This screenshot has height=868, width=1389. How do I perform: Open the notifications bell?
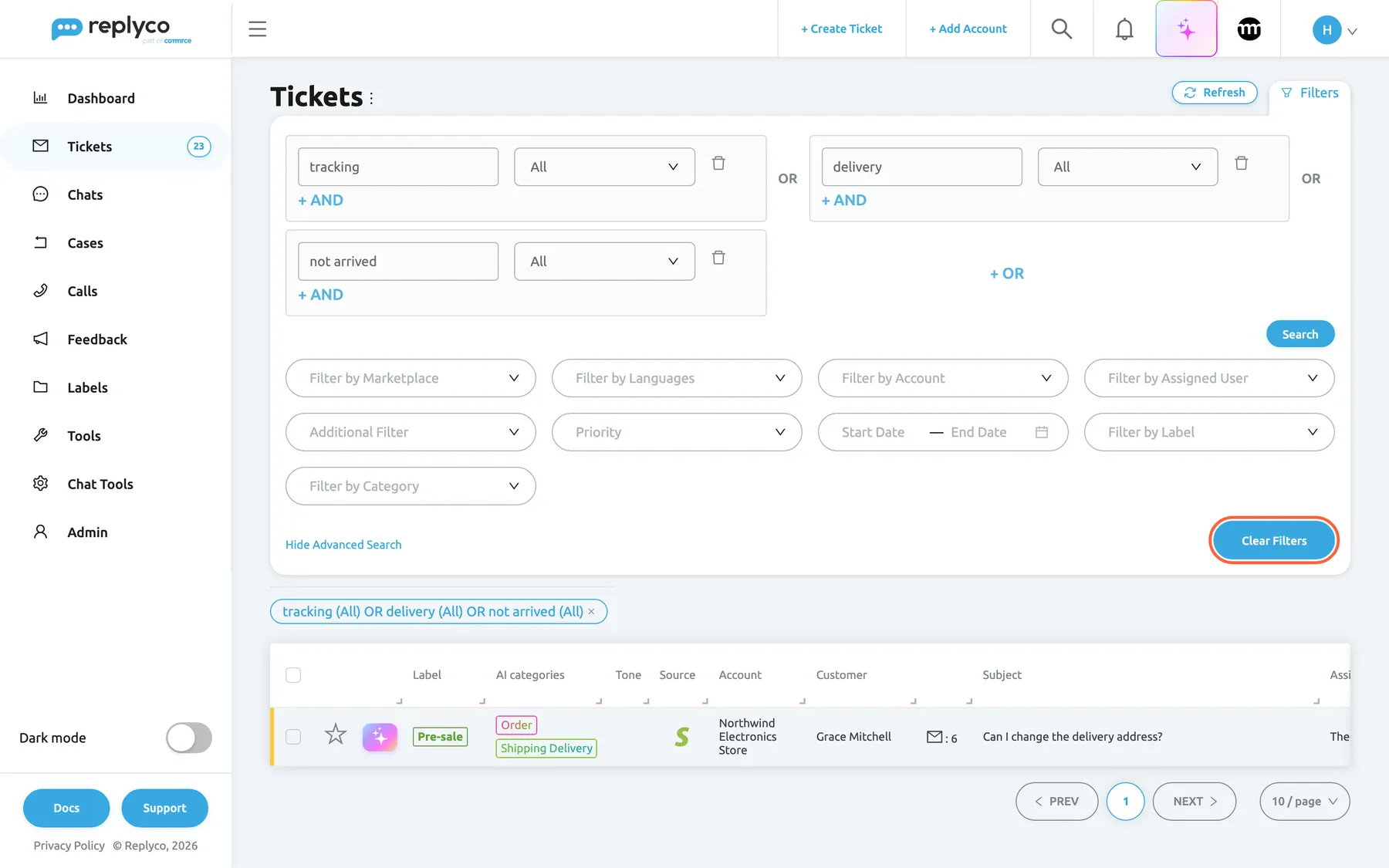tap(1124, 29)
